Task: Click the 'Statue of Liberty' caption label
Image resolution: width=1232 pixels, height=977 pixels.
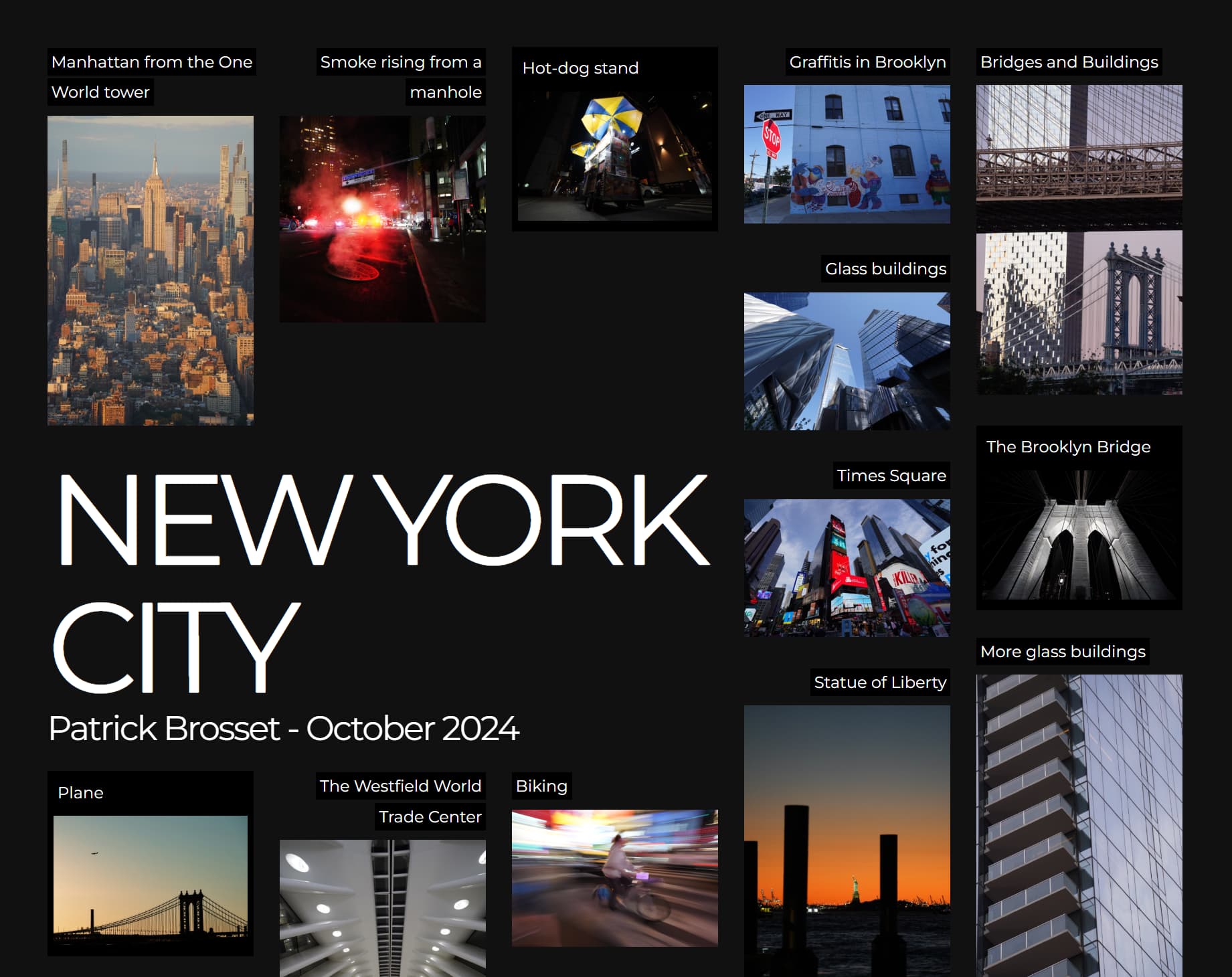Action: point(880,683)
